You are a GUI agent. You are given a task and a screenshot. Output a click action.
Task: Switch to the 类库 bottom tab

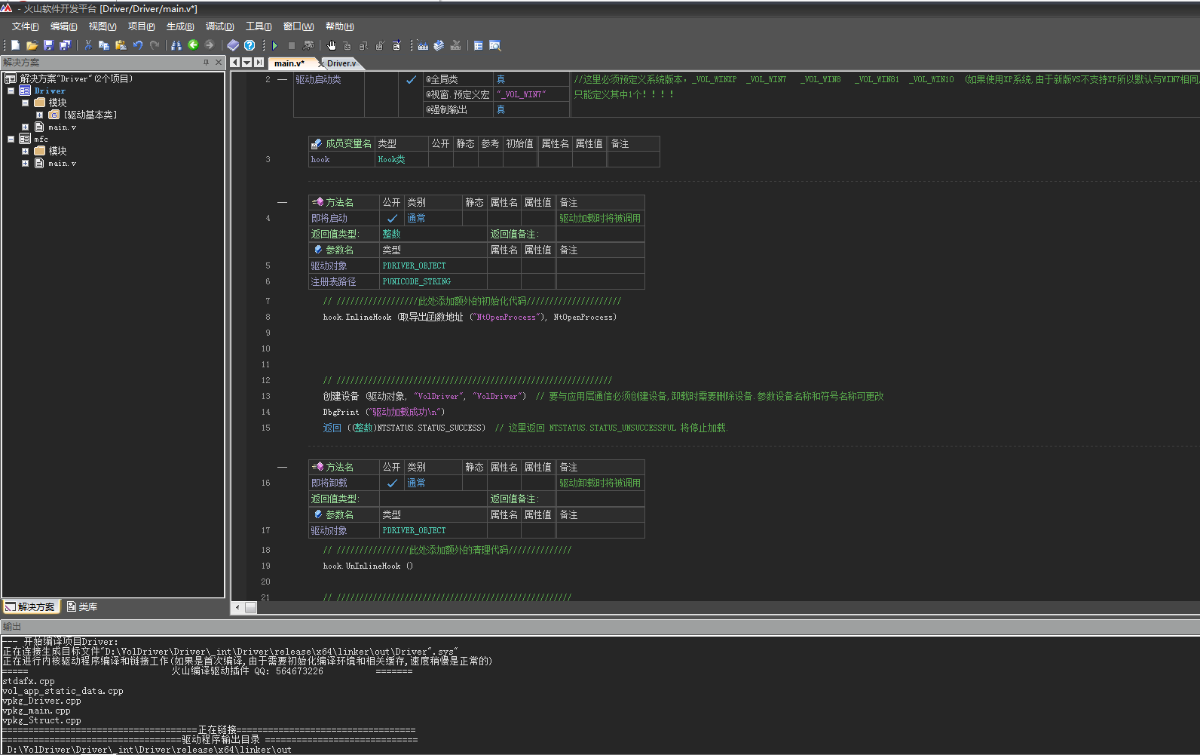82,607
